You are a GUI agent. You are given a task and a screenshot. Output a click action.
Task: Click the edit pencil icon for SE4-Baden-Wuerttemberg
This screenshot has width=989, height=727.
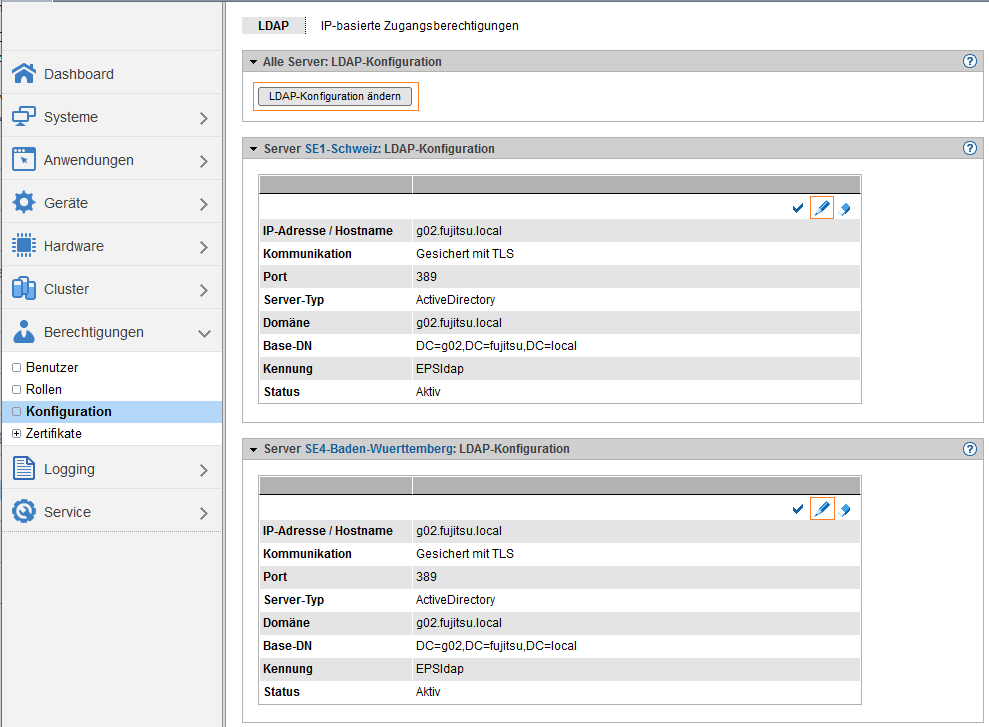[822, 509]
